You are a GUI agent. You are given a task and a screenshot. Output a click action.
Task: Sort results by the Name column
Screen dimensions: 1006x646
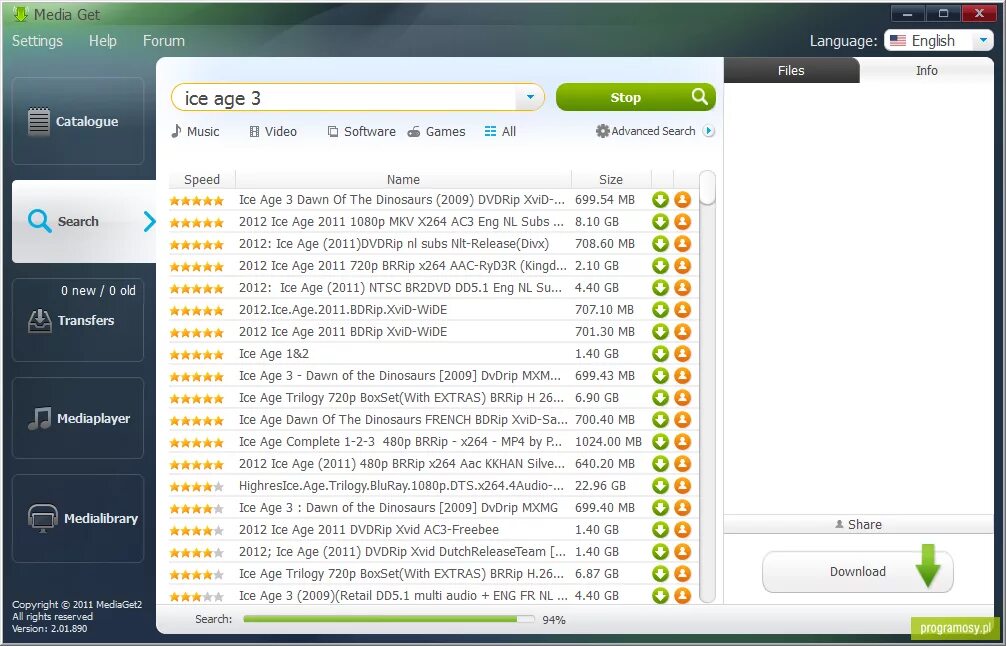click(403, 180)
